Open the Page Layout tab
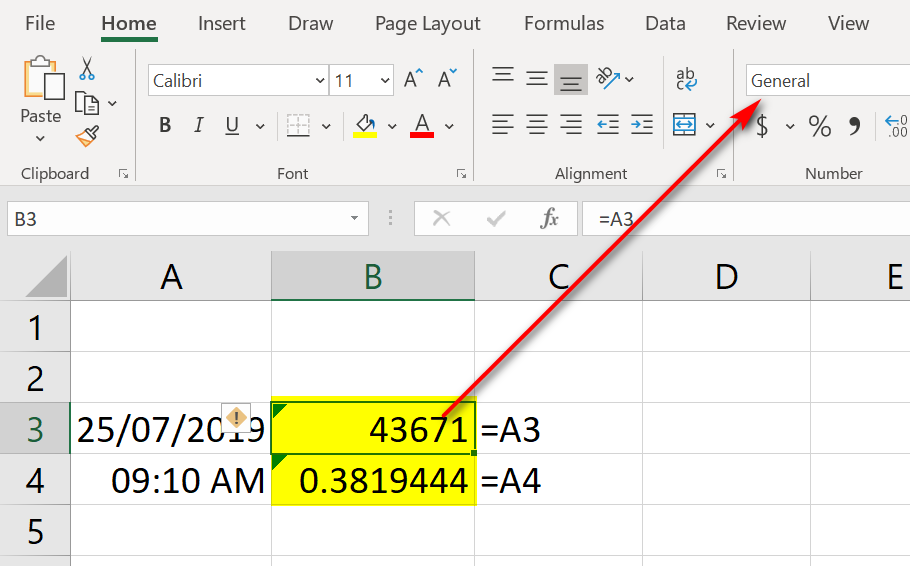This screenshot has height=566, width=910. (427, 24)
